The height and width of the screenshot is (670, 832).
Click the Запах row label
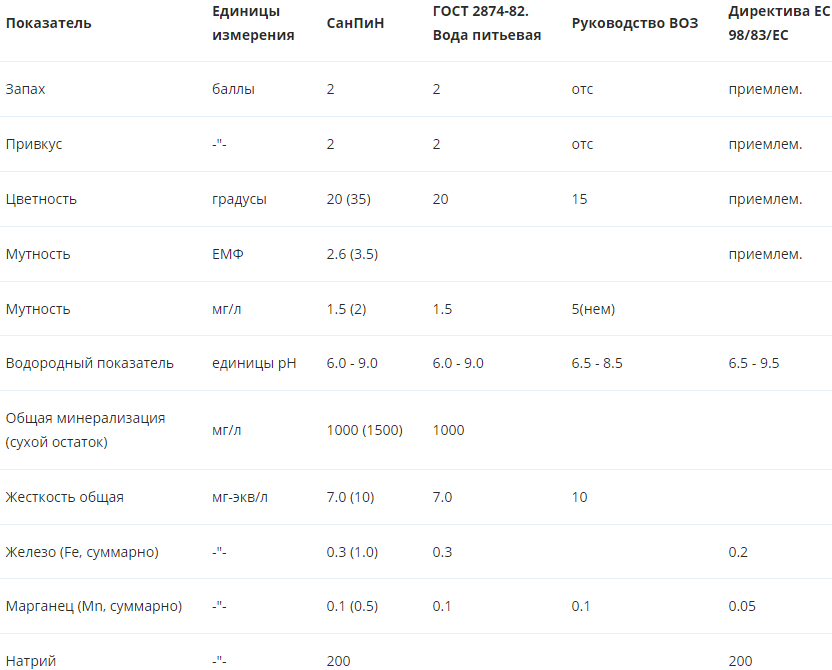coord(25,89)
